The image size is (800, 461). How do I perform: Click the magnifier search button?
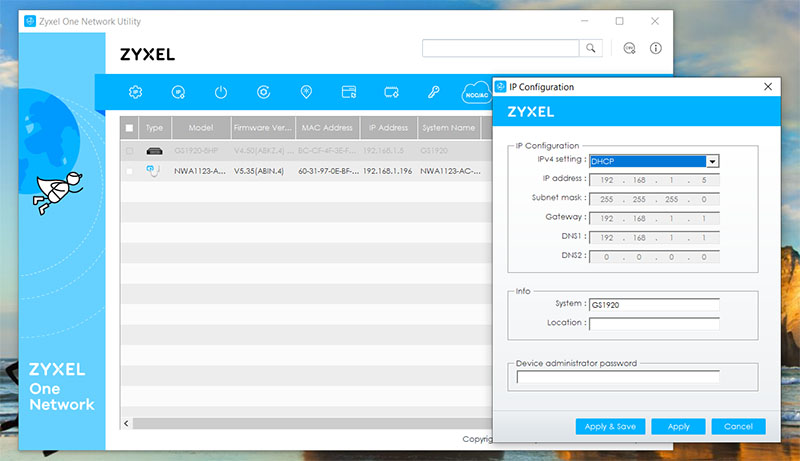[x=591, y=48]
